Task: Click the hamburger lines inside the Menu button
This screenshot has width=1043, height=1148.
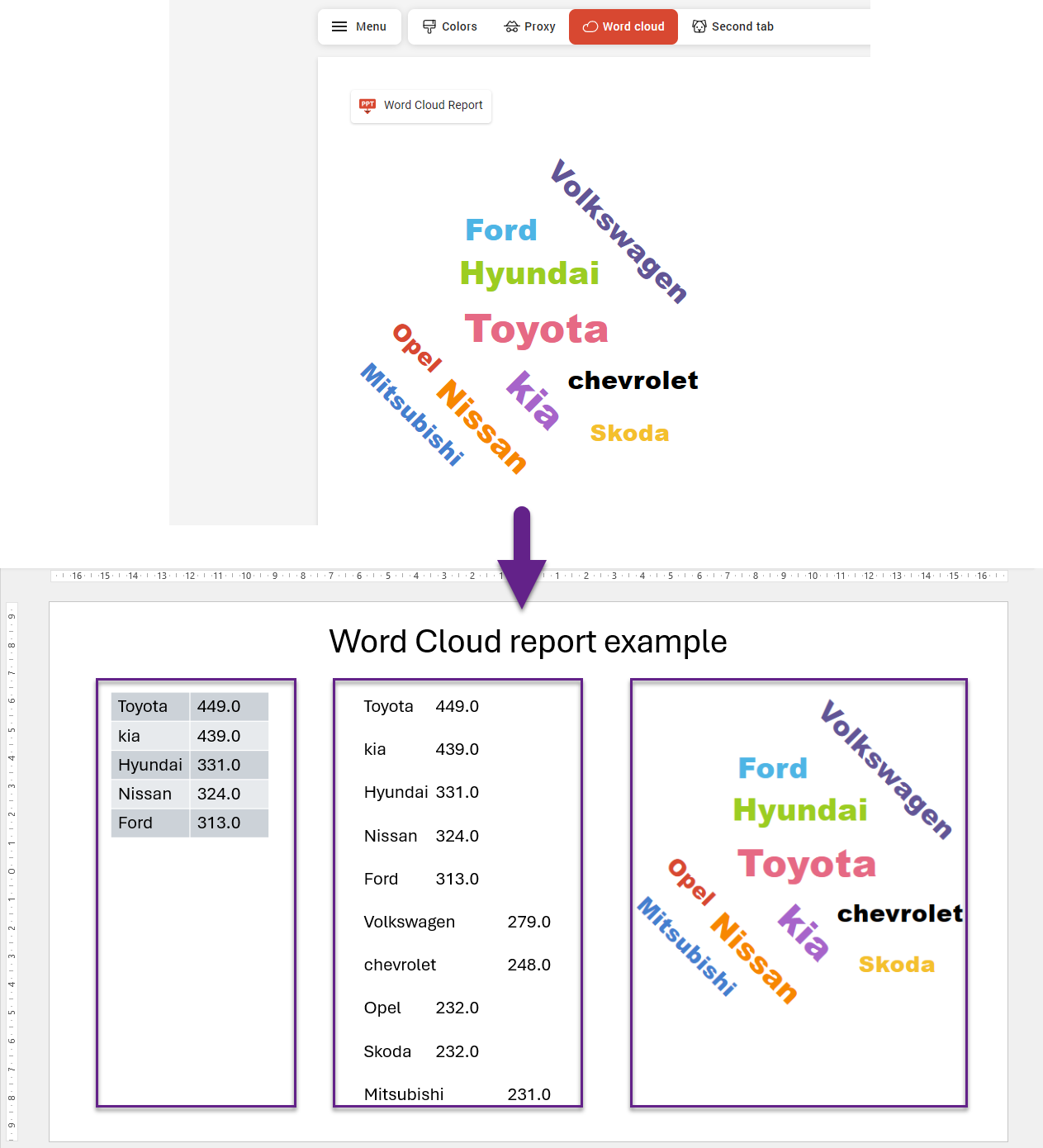Action: pos(339,26)
